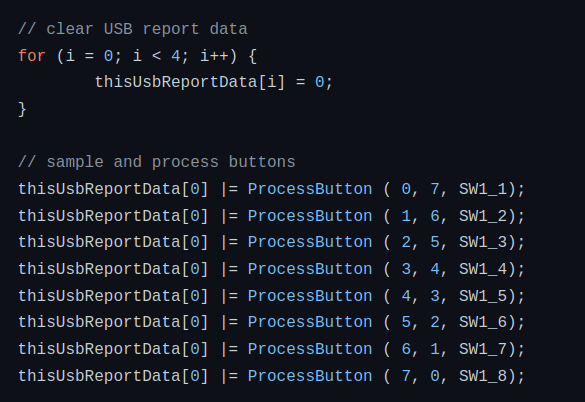Screen dimensions: 585x402
Task: Click ProcessButton on the SW1_7 line
Action: click(x=310, y=349)
